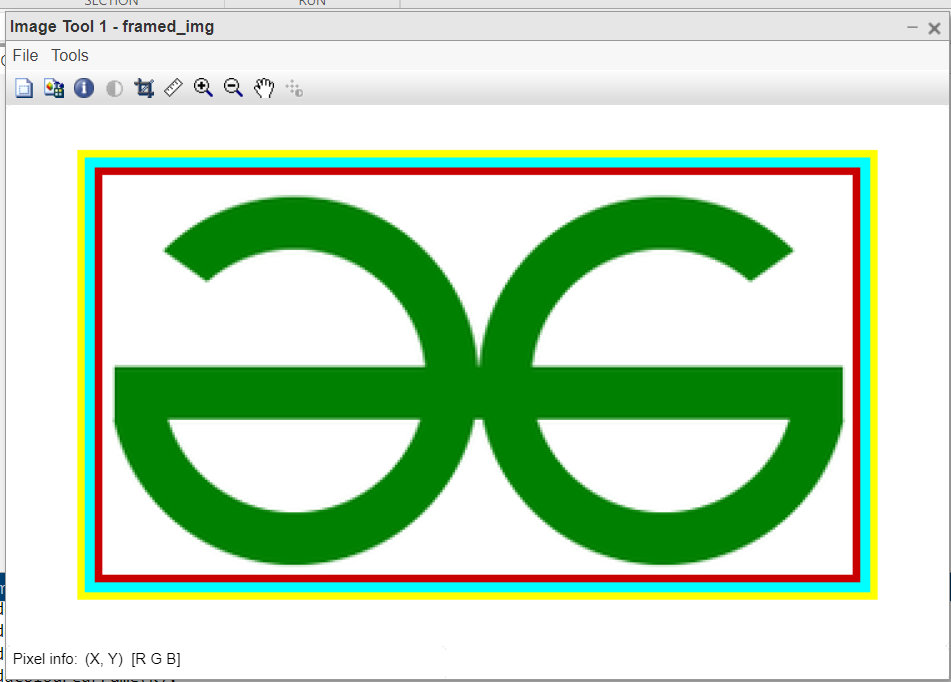
Task: Select the Crop Image tool
Action: click(x=144, y=89)
